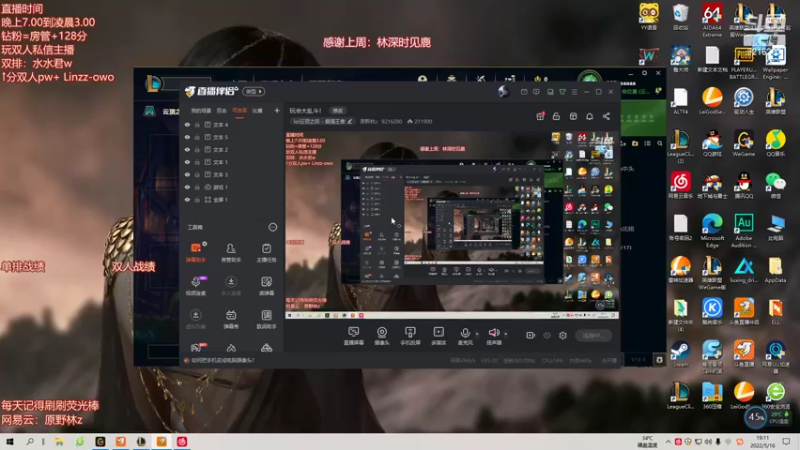Add a new scene with the plus icon
800x450 pixels.
[x=277, y=110]
